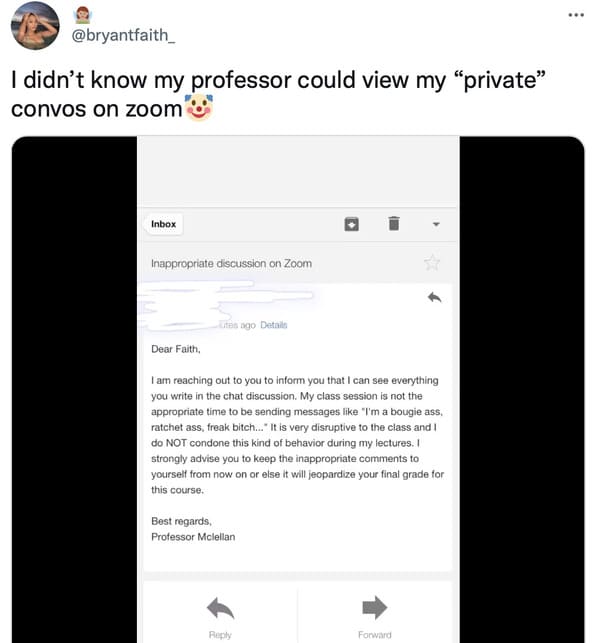
Task: Archive the email using the archive icon
Action: (351, 224)
